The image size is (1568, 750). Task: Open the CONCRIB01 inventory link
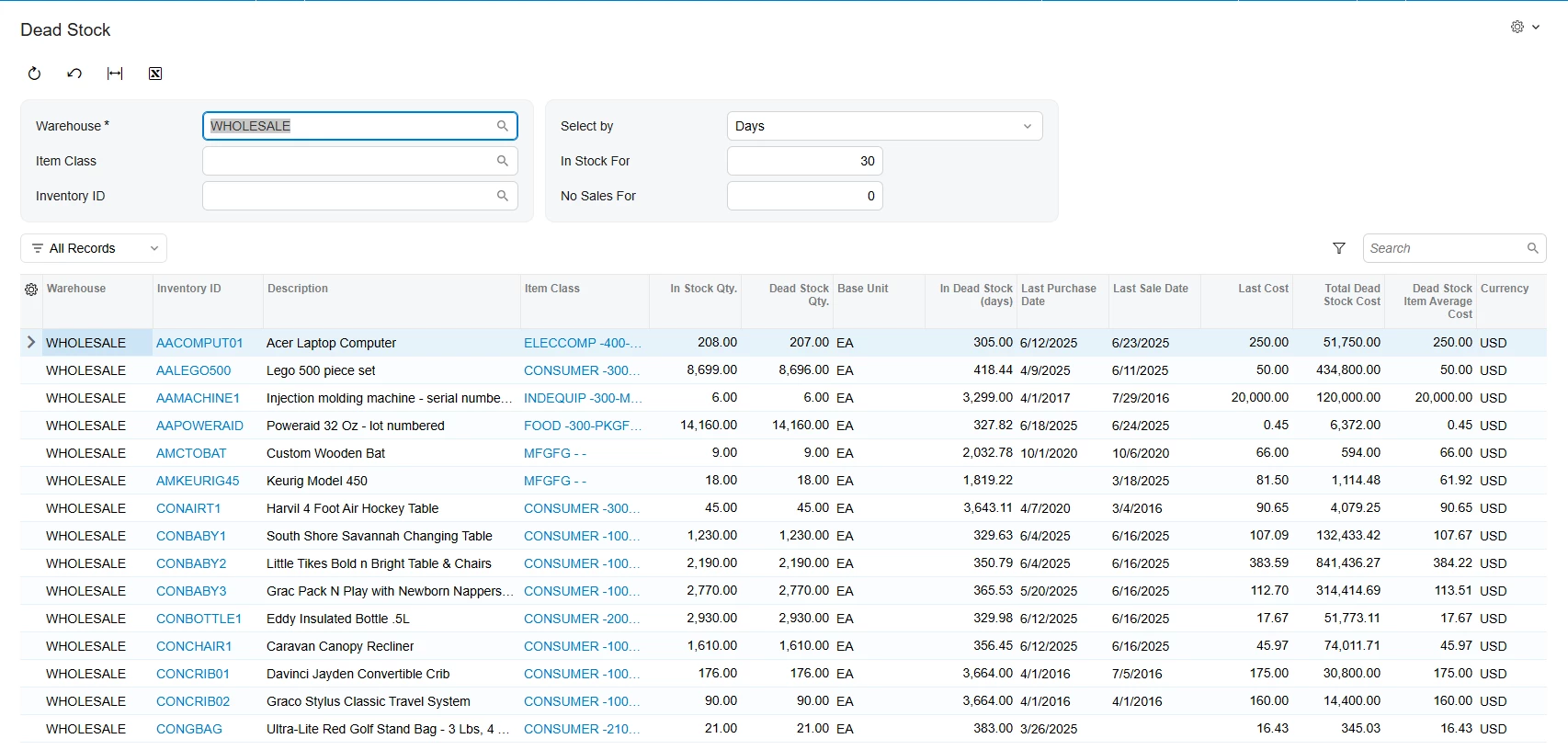[193, 674]
